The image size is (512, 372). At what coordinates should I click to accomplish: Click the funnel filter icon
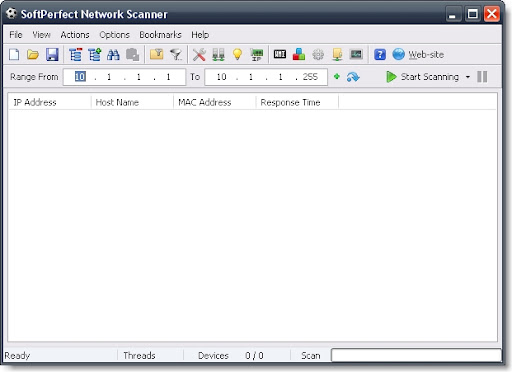click(176, 54)
